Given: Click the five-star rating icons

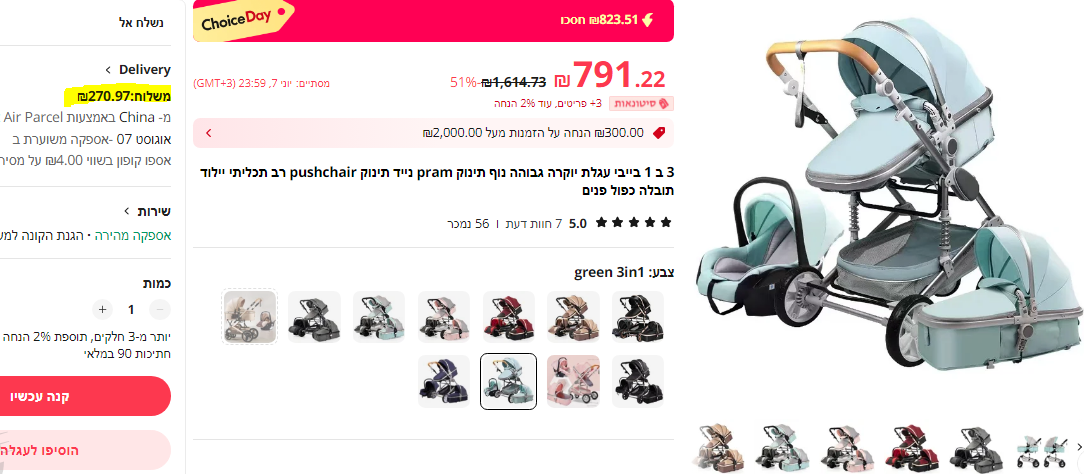Looking at the screenshot, I should pos(633,222).
